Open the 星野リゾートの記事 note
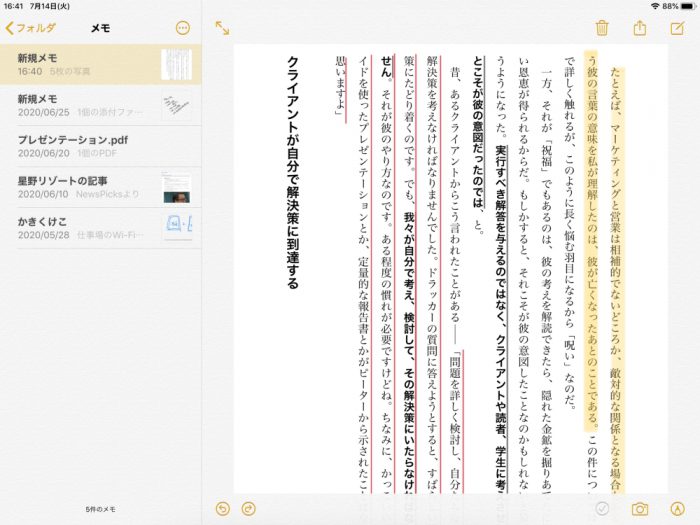This screenshot has width=700, height=525. coord(100,188)
